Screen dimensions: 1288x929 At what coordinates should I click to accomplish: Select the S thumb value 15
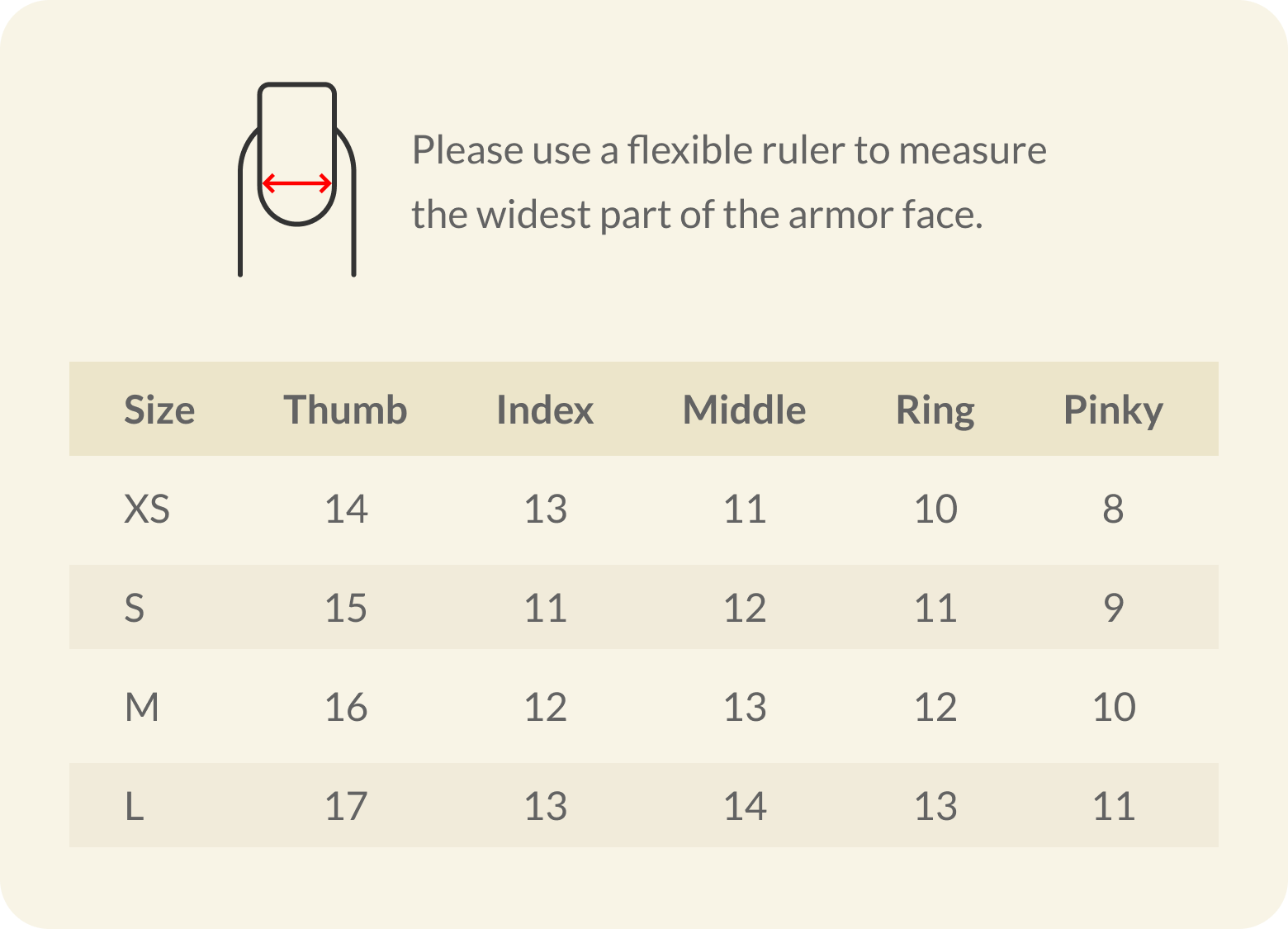click(346, 608)
